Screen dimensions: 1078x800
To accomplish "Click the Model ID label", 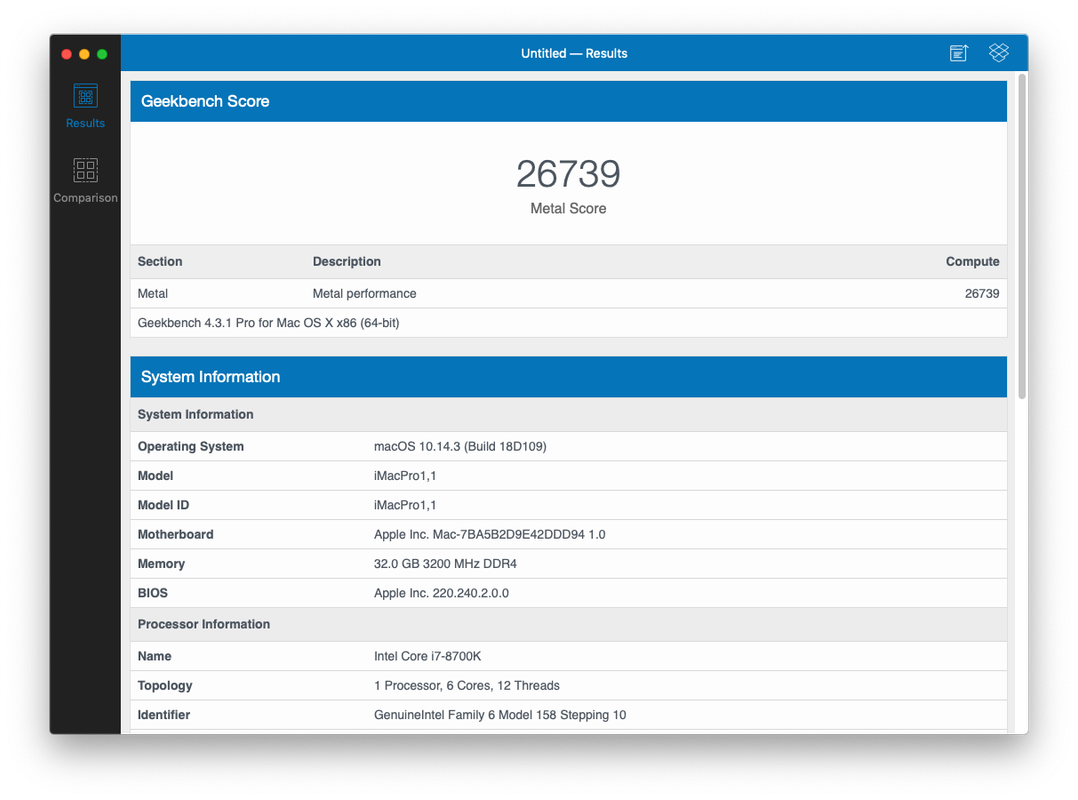I will pyautogui.click(x=163, y=505).
